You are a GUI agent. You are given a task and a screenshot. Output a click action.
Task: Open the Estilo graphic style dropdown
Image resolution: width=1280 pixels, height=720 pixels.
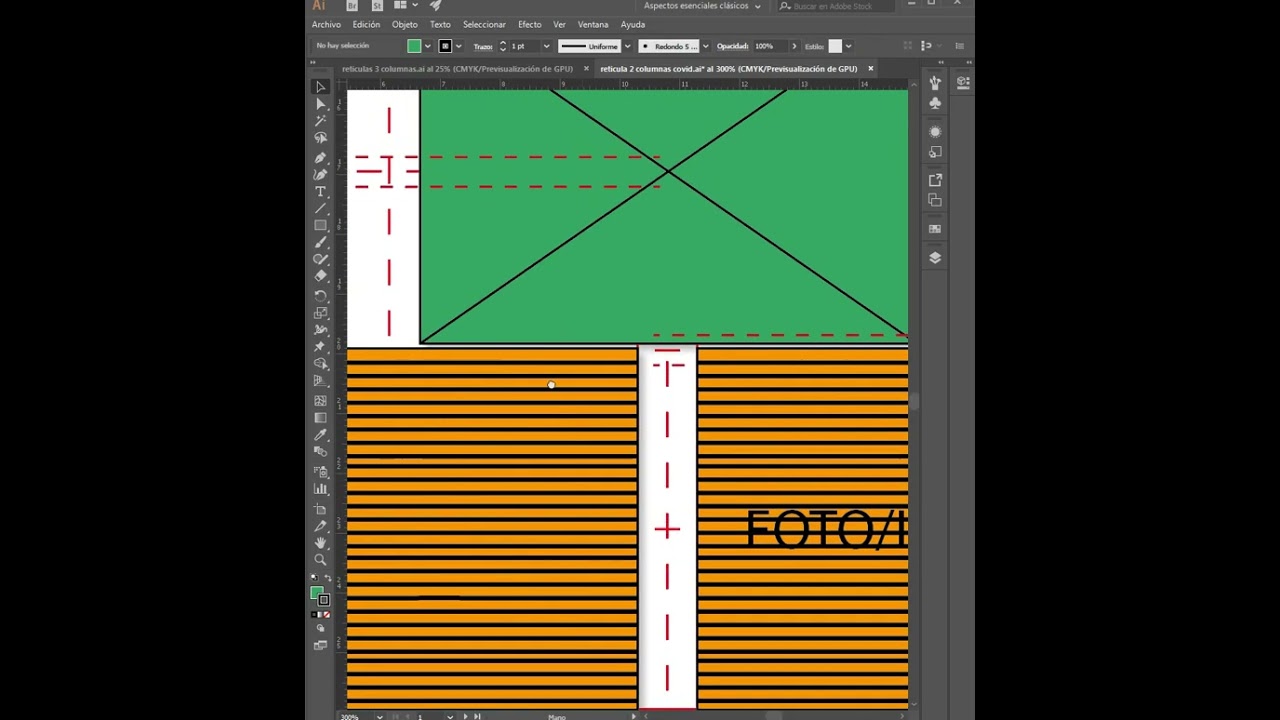pos(848,46)
